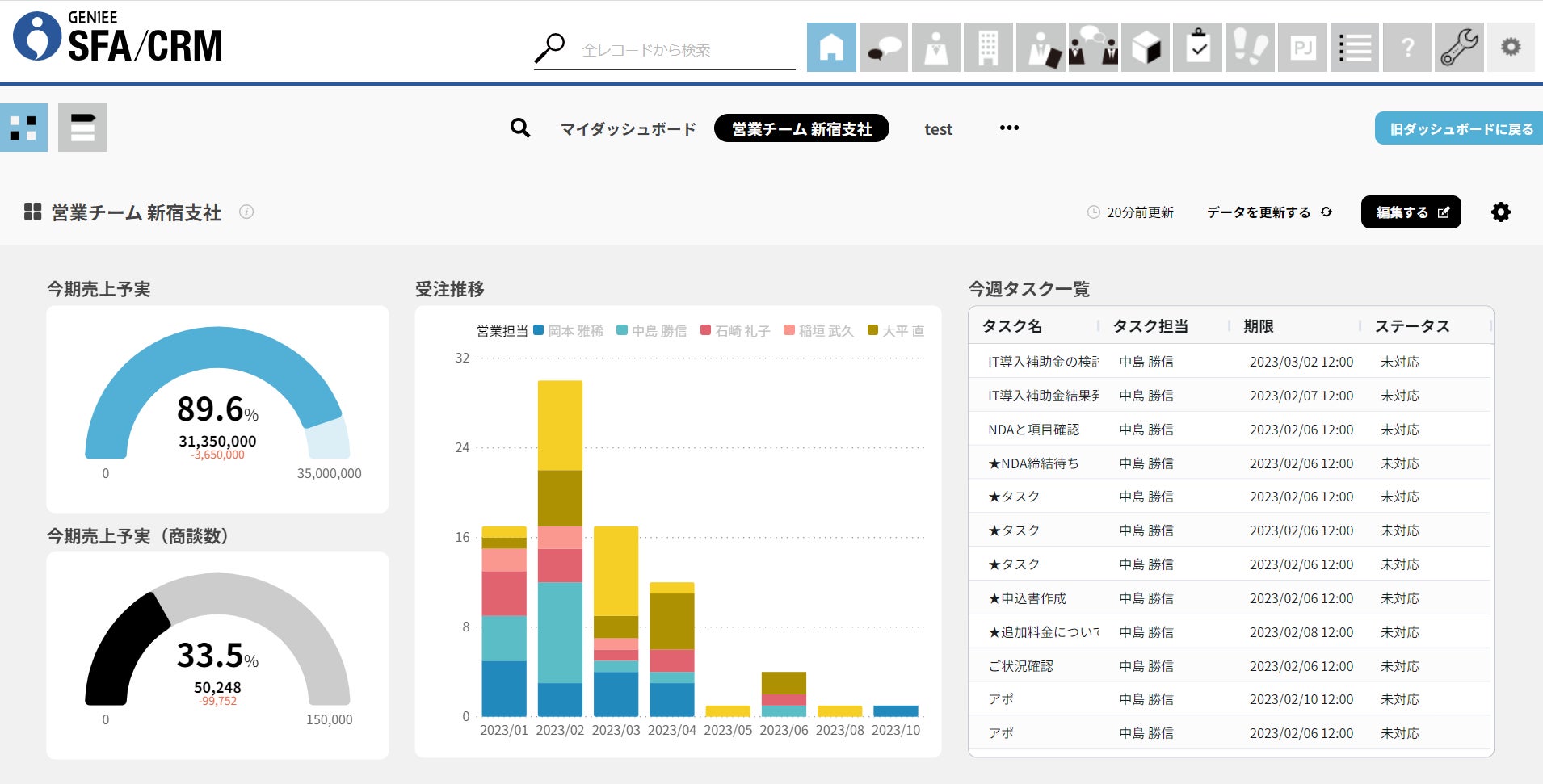Image resolution: width=1543 pixels, height=784 pixels.
Task: Open the tasks clipboard checklist icon
Action: (x=1197, y=48)
